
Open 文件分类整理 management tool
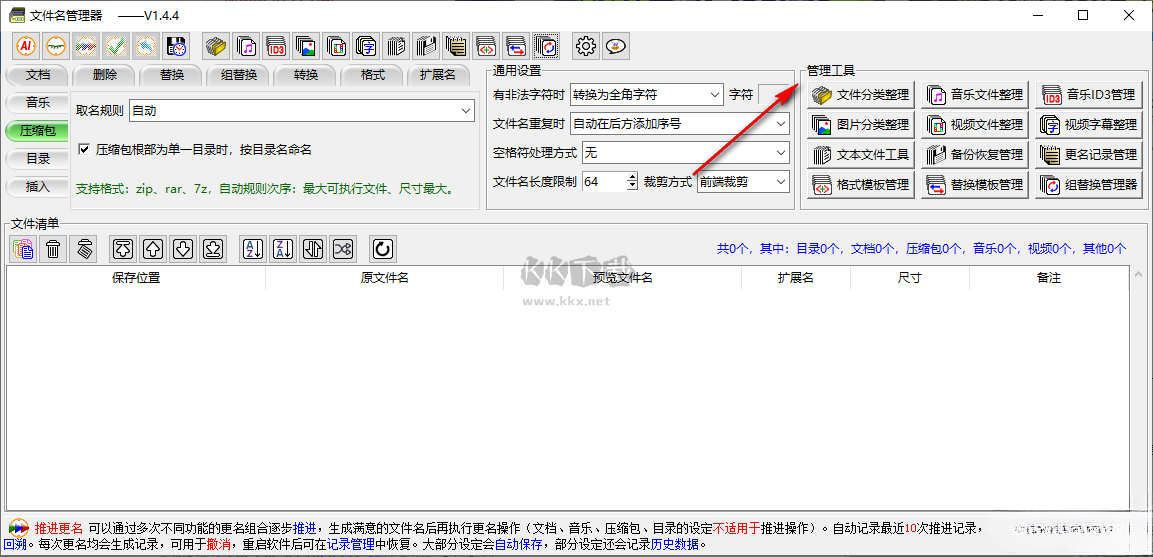coord(861,95)
